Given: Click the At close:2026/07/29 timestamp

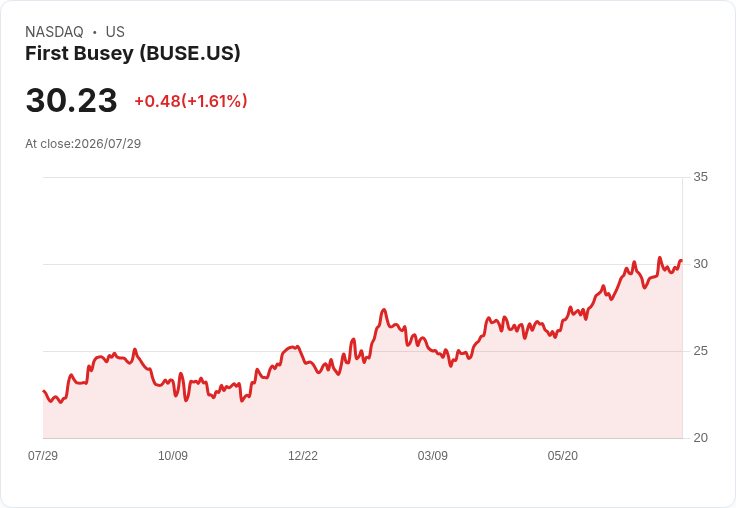Looking at the screenshot, I should 83,144.
